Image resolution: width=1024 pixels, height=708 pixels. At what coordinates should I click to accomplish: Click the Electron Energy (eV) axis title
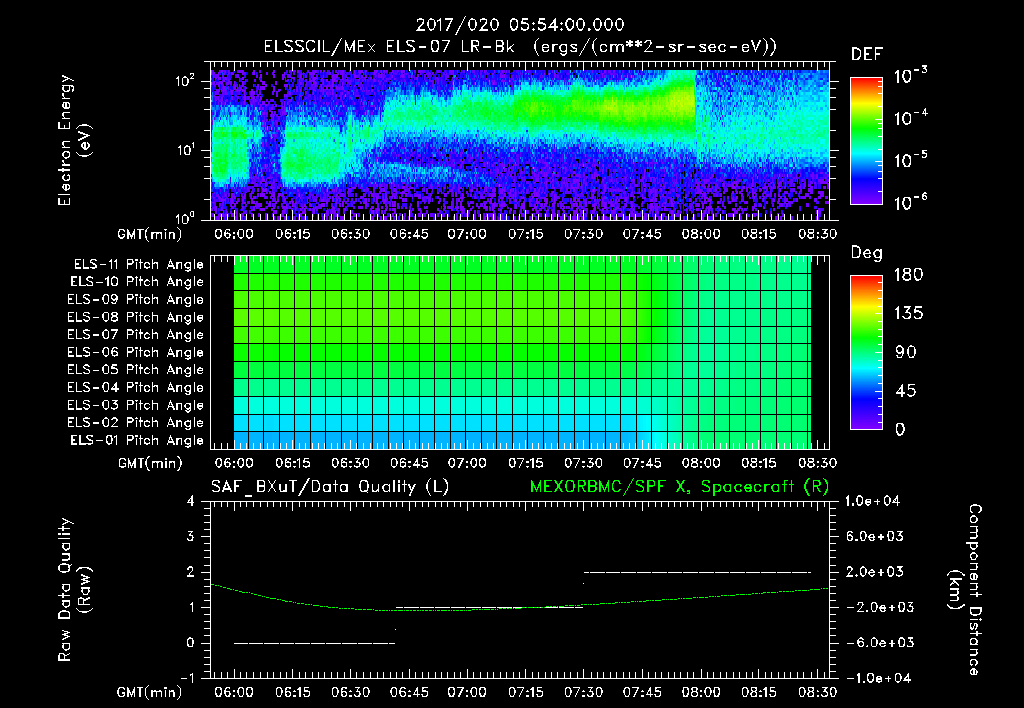click(74, 140)
